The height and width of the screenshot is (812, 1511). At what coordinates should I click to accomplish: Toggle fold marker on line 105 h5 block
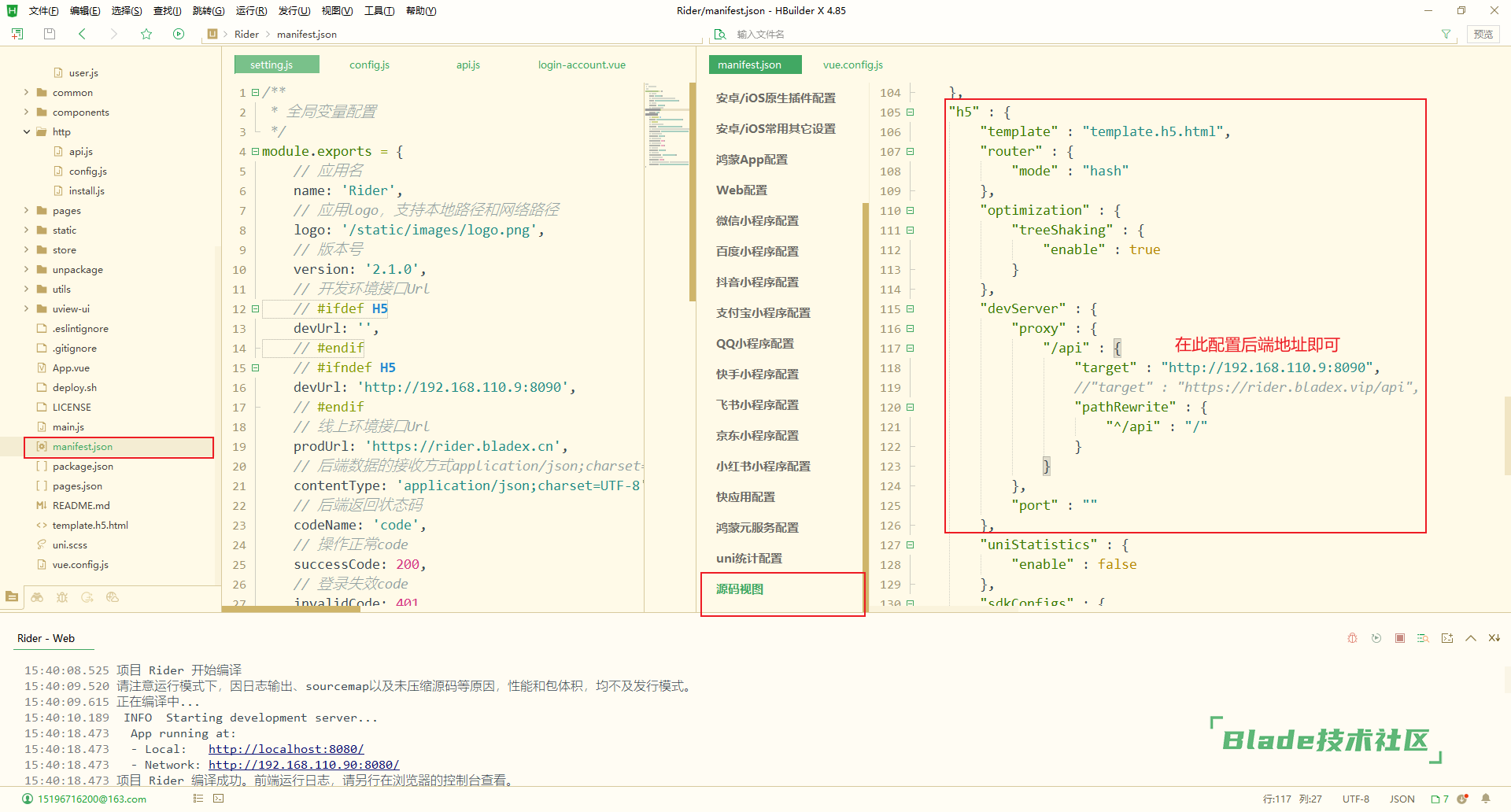coord(910,113)
